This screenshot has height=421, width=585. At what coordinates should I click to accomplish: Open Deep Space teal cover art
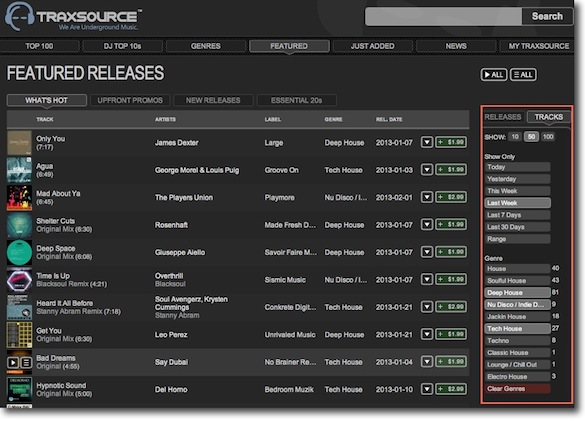[19, 252]
